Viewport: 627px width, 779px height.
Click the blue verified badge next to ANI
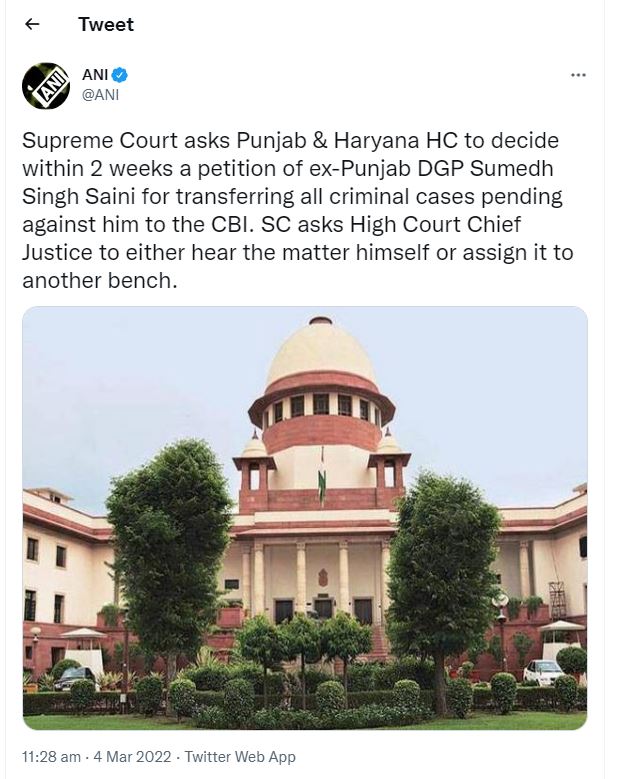(120, 75)
